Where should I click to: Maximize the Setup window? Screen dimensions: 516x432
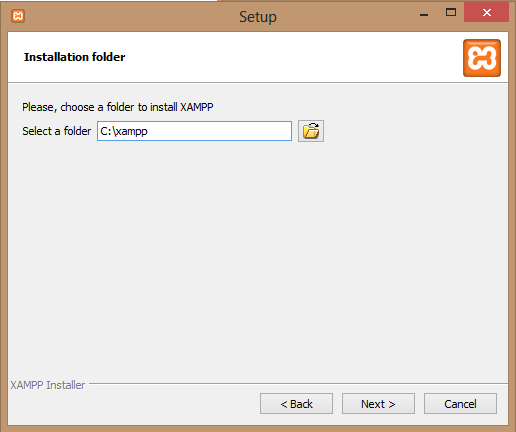451,13
